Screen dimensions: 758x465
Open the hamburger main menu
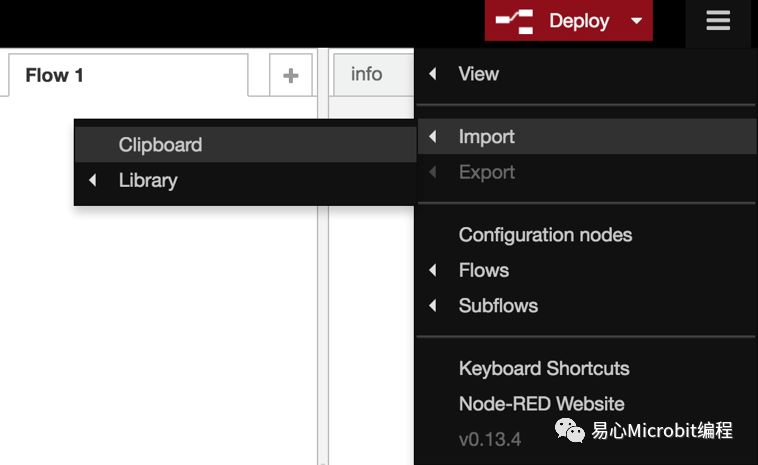(718, 21)
